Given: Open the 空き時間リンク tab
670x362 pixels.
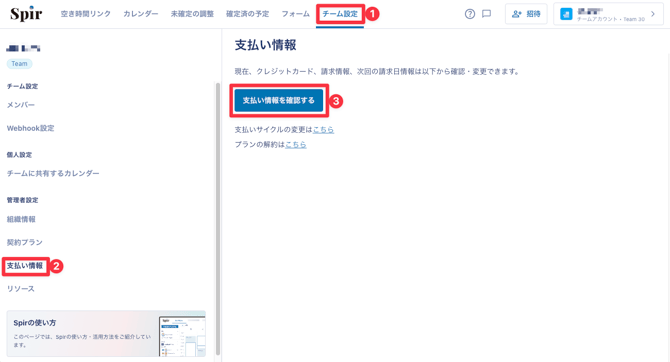Looking at the screenshot, I should tap(85, 14).
